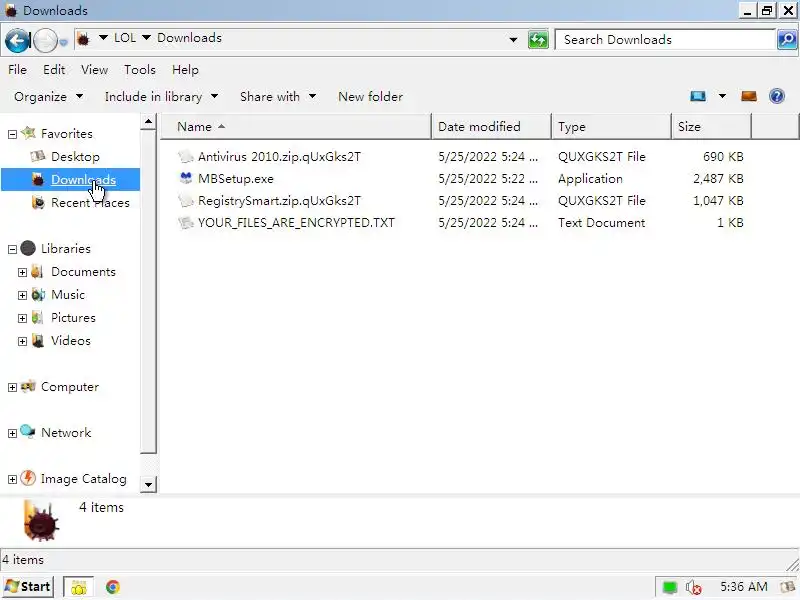800x600 pixels.
Task: Open the Organize dropdown
Action: tap(48, 96)
